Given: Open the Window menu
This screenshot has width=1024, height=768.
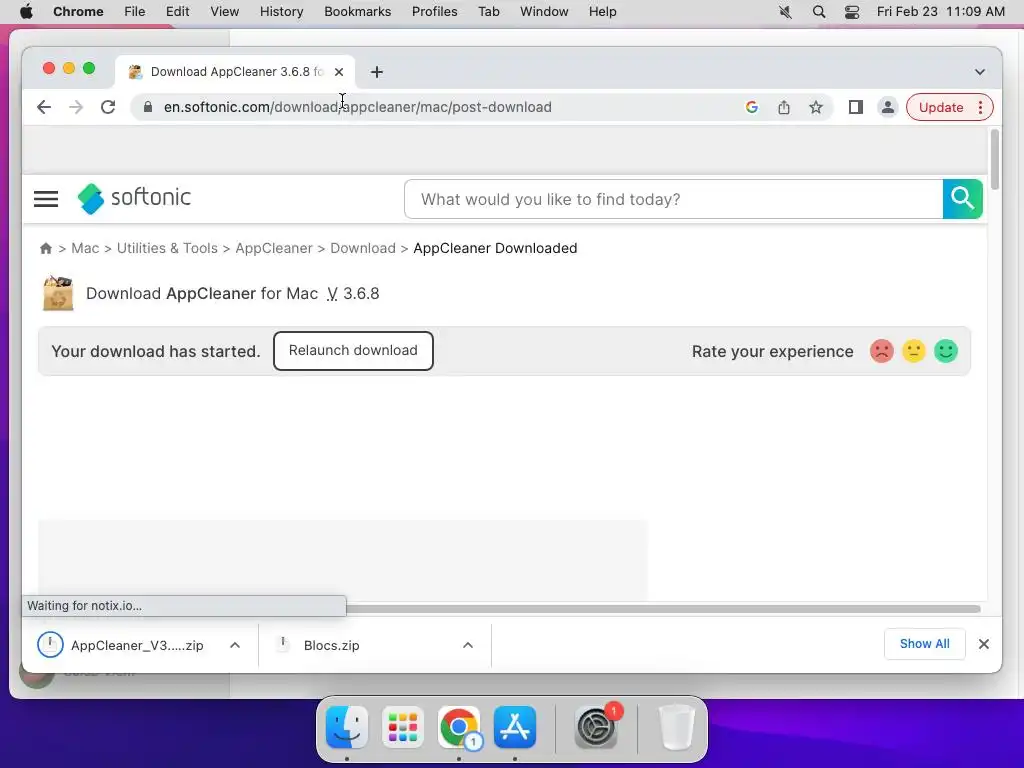Looking at the screenshot, I should pyautogui.click(x=544, y=12).
